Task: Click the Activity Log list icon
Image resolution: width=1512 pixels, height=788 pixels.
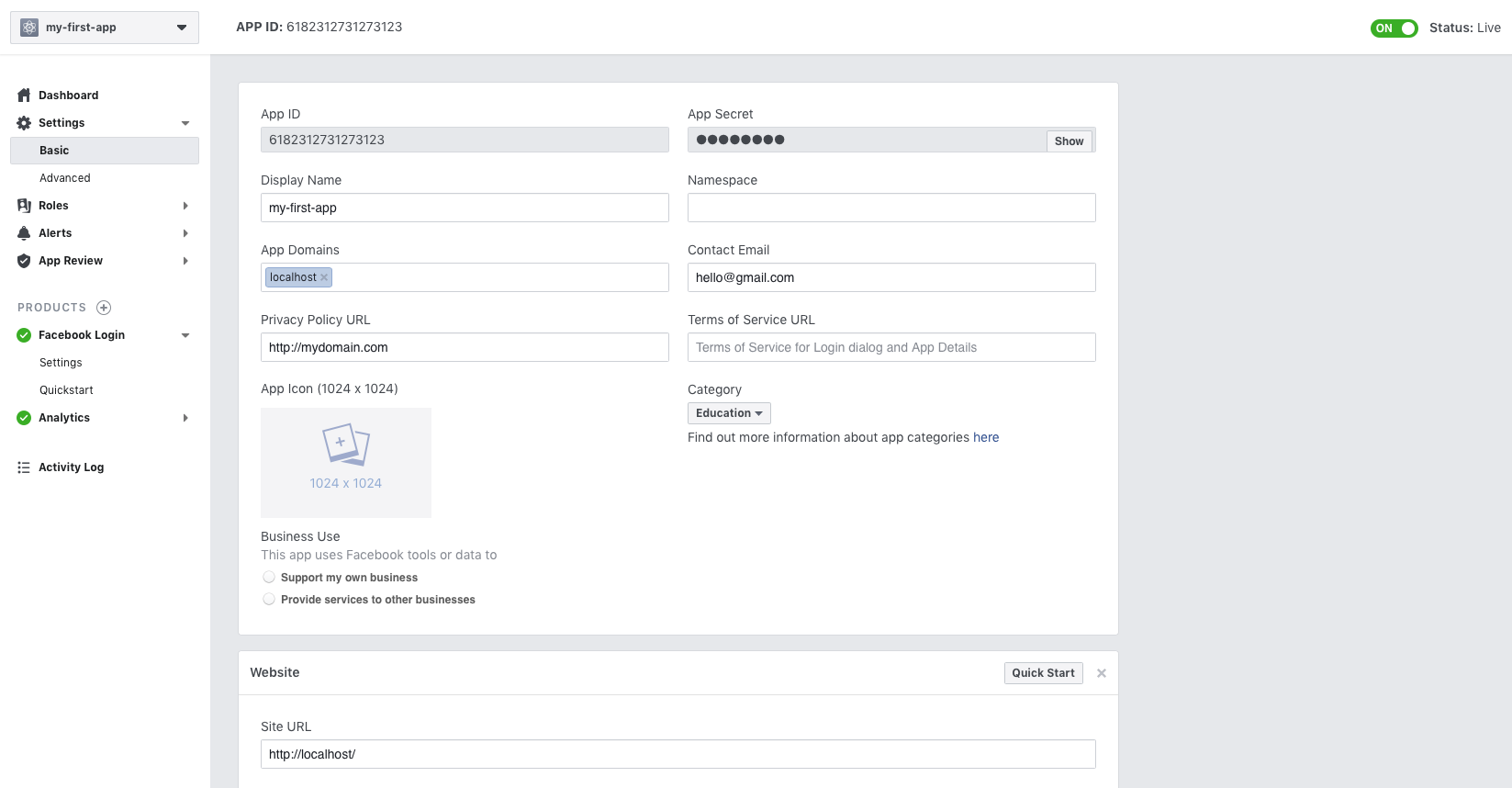Action: [x=24, y=467]
